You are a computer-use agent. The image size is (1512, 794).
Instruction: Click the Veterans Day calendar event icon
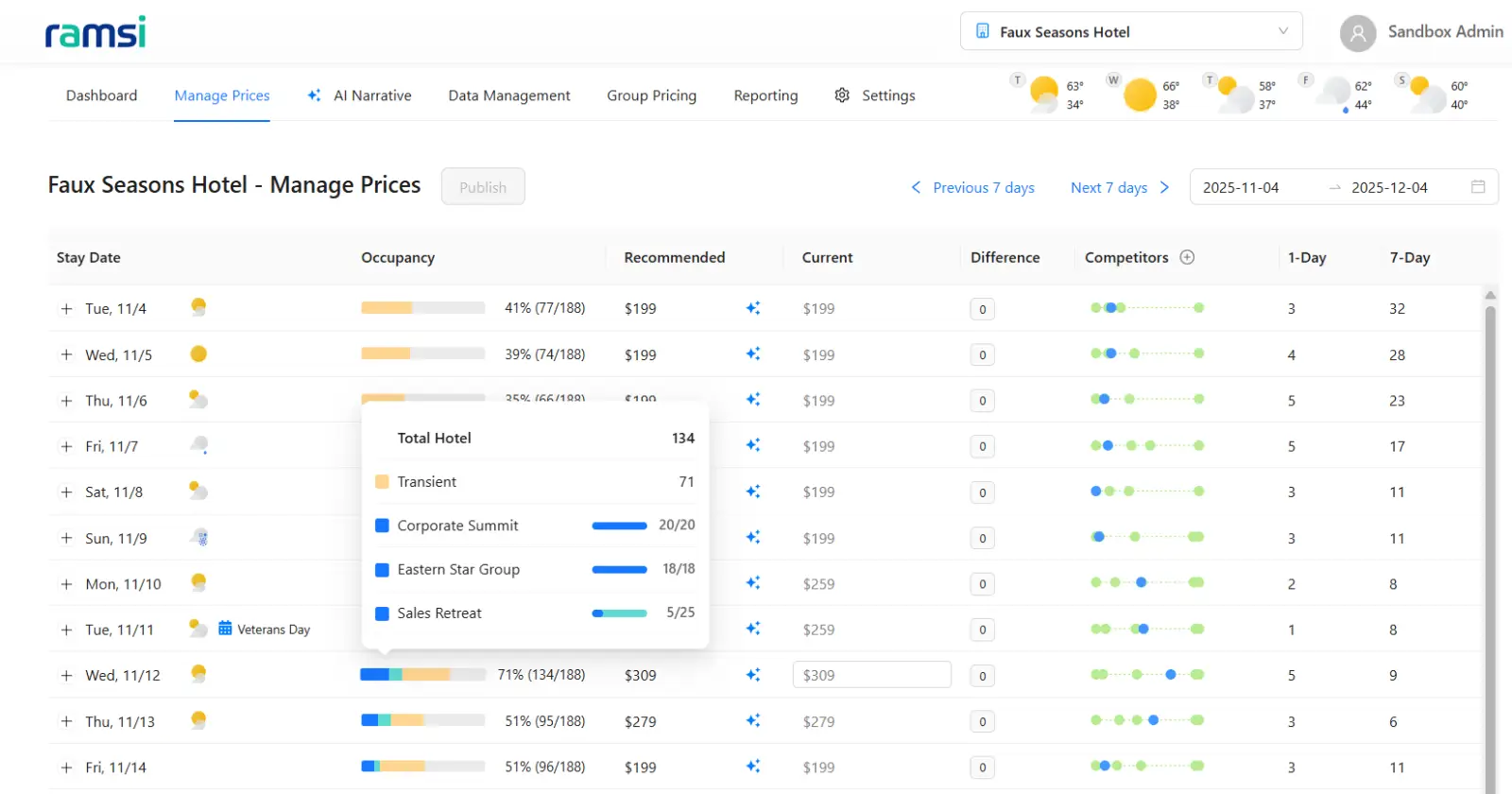pyautogui.click(x=225, y=629)
